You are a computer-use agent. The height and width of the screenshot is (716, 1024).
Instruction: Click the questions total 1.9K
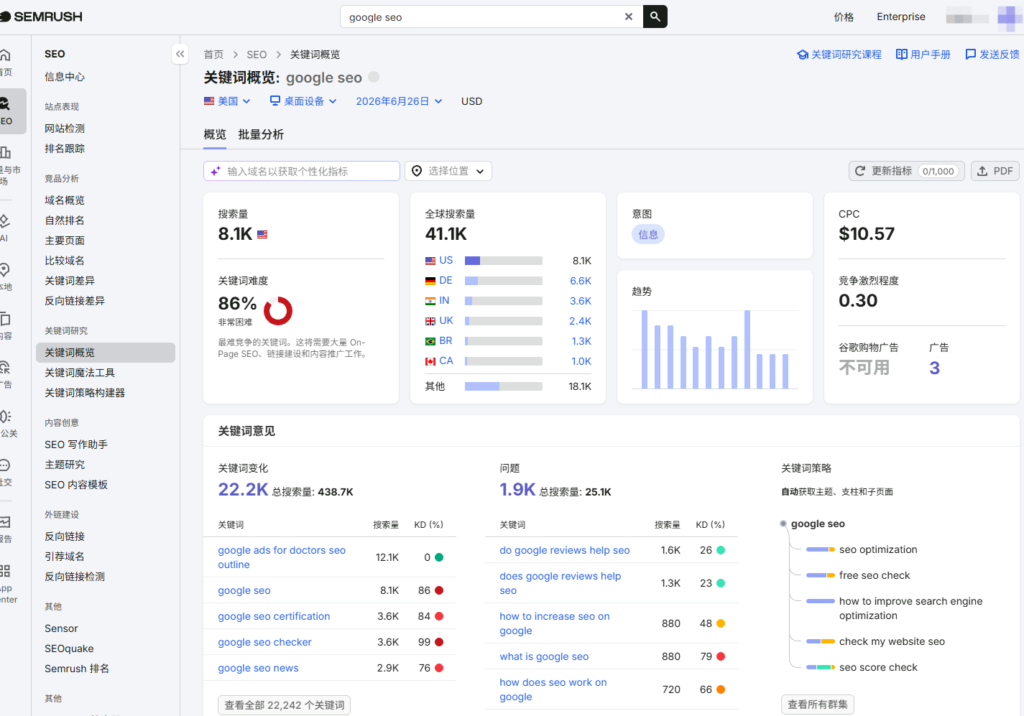click(x=517, y=490)
